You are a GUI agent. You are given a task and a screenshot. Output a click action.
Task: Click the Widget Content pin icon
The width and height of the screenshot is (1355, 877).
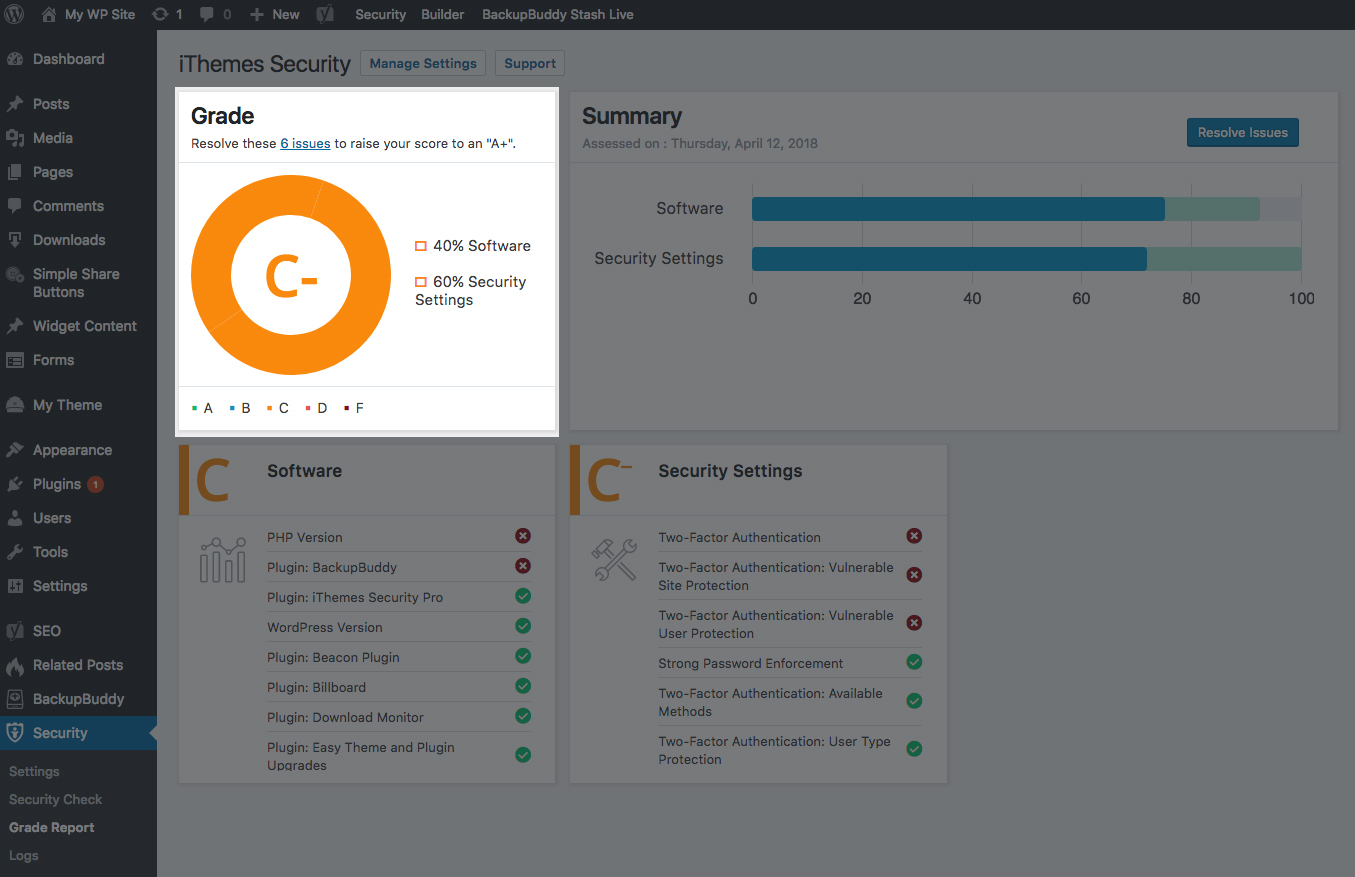(15, 326)
